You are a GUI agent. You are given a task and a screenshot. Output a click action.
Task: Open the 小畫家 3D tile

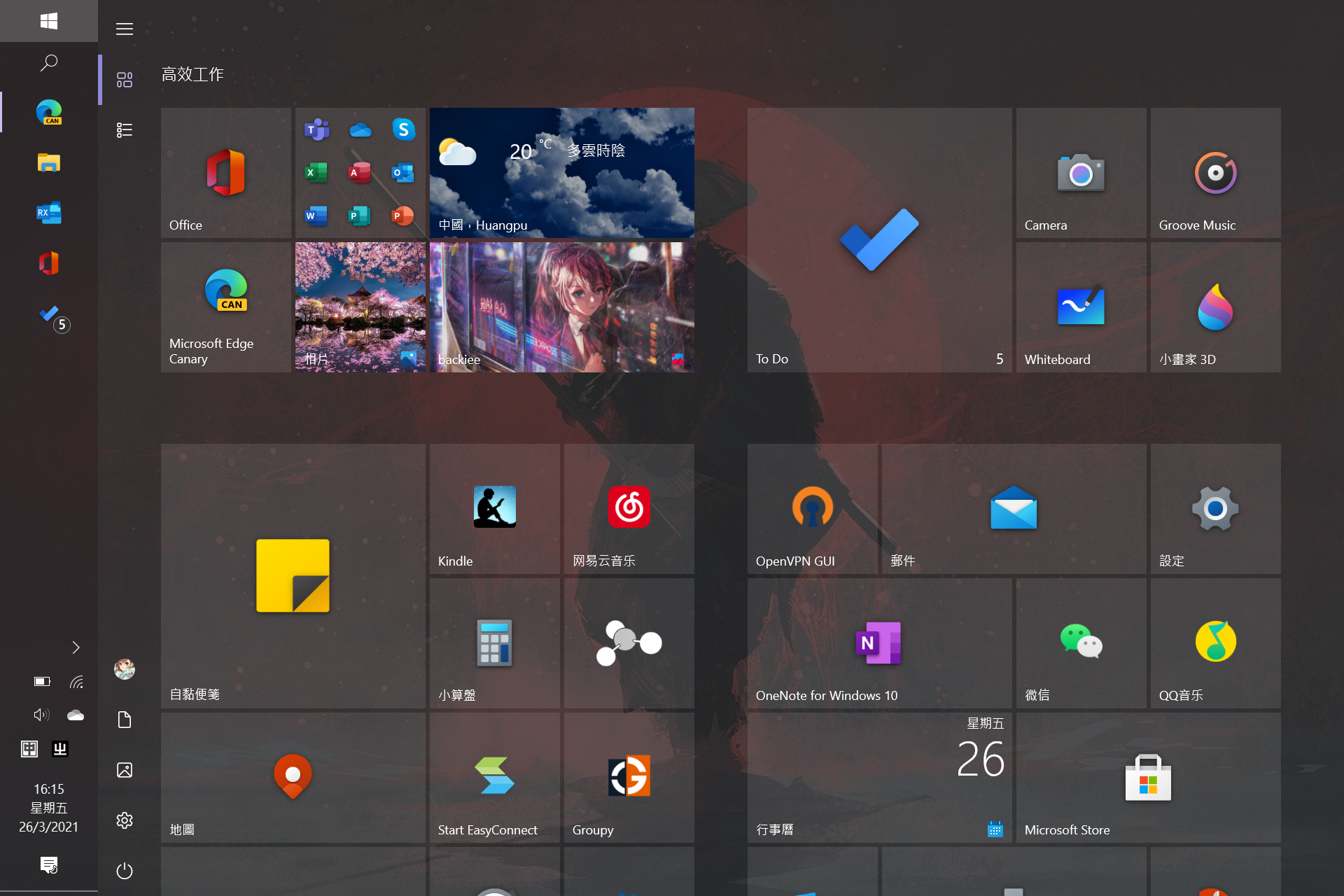pos(1215,307)
